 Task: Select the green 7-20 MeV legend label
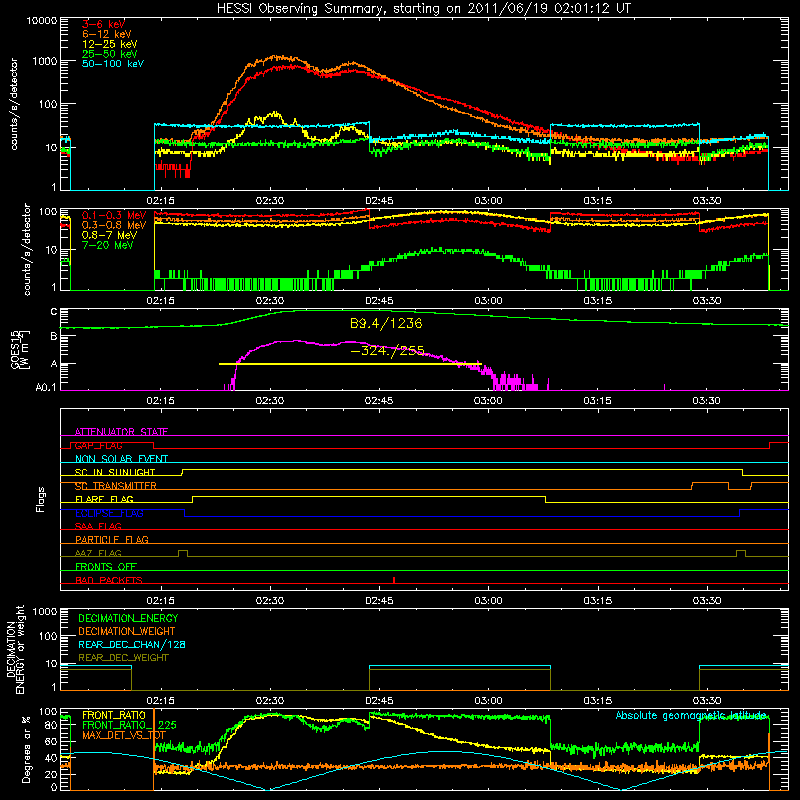(108, 245)
